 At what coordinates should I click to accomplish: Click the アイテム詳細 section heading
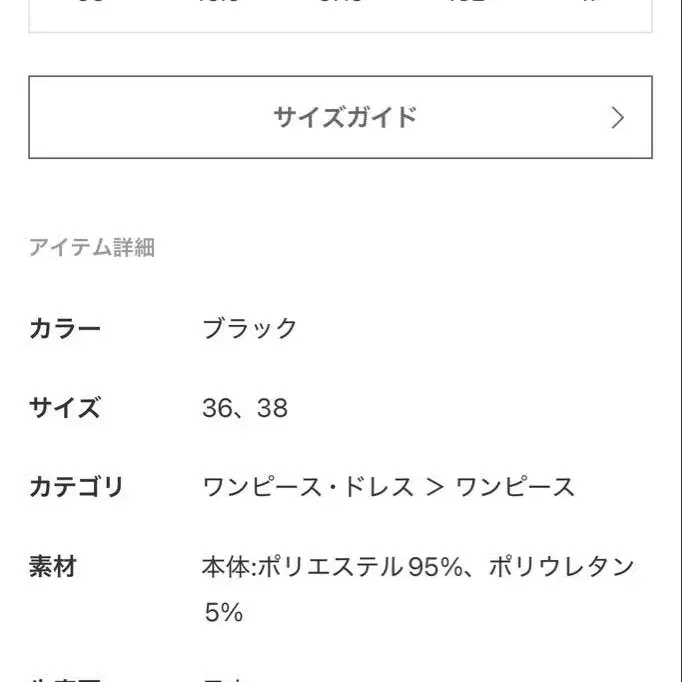92,248
